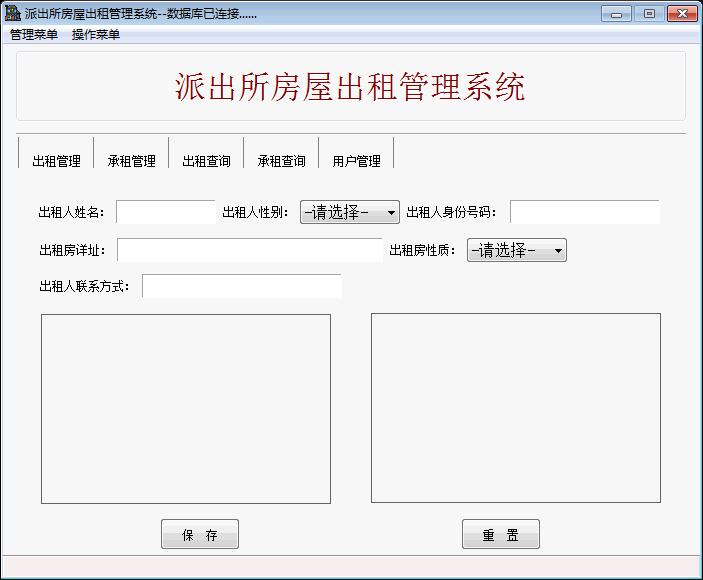Viewport: 703px width, 580px height.
Task: Switch to the 出租查询 tab
Action: [206, 160]
